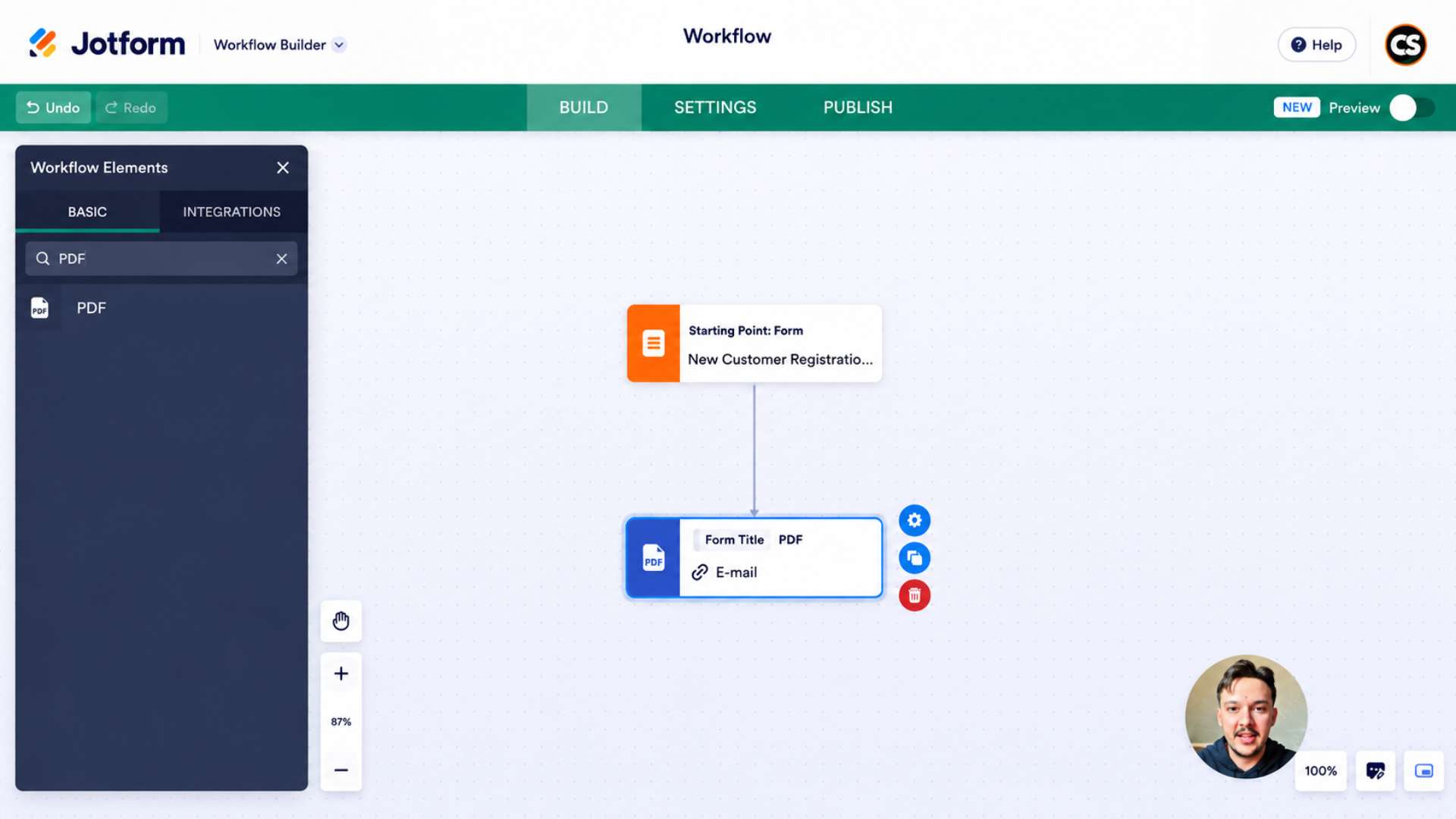Open the Help button
This screenshot has width=1456, height=819.
[1316, 45]
